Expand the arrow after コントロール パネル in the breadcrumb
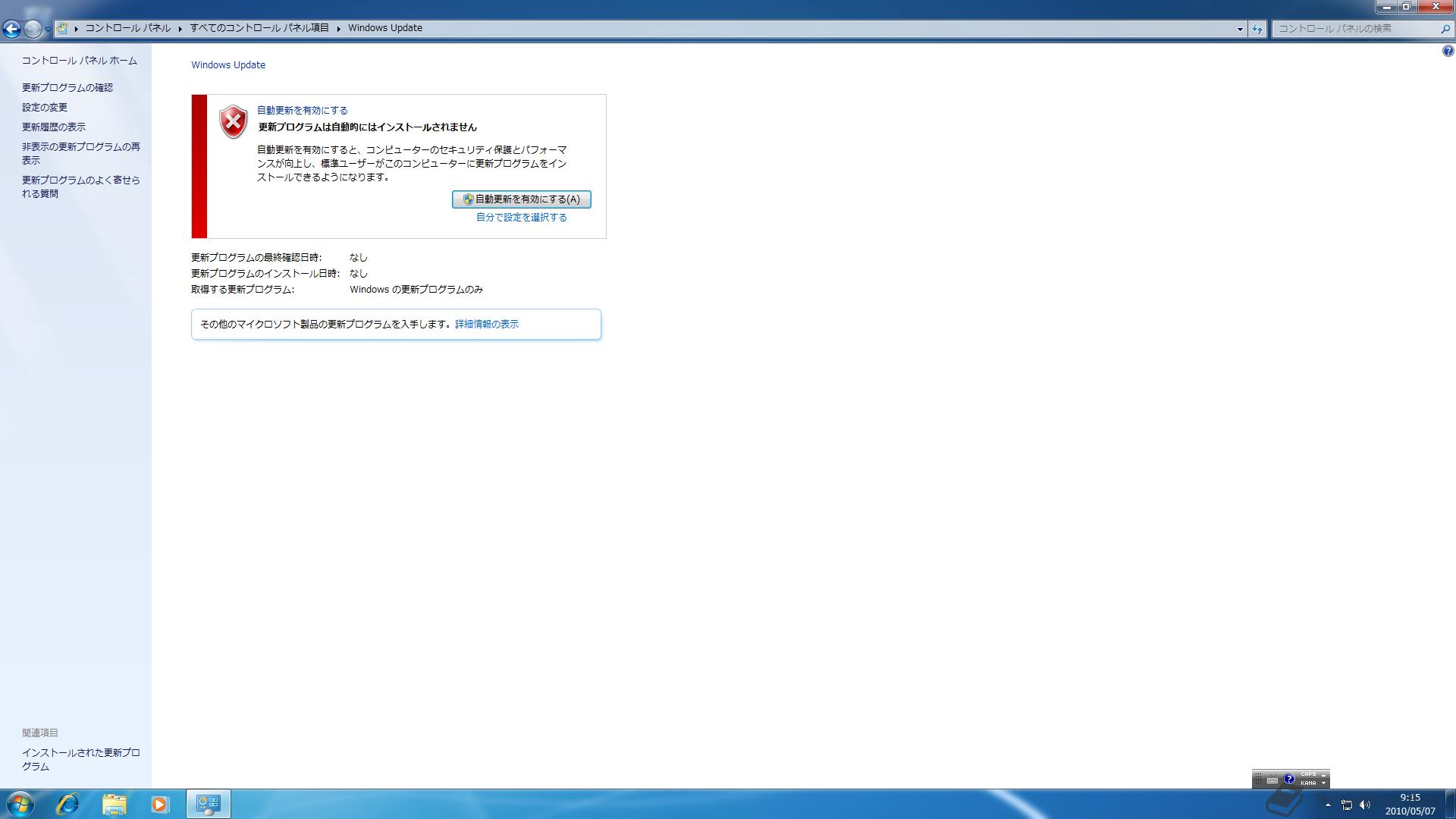 pos(180,28)
